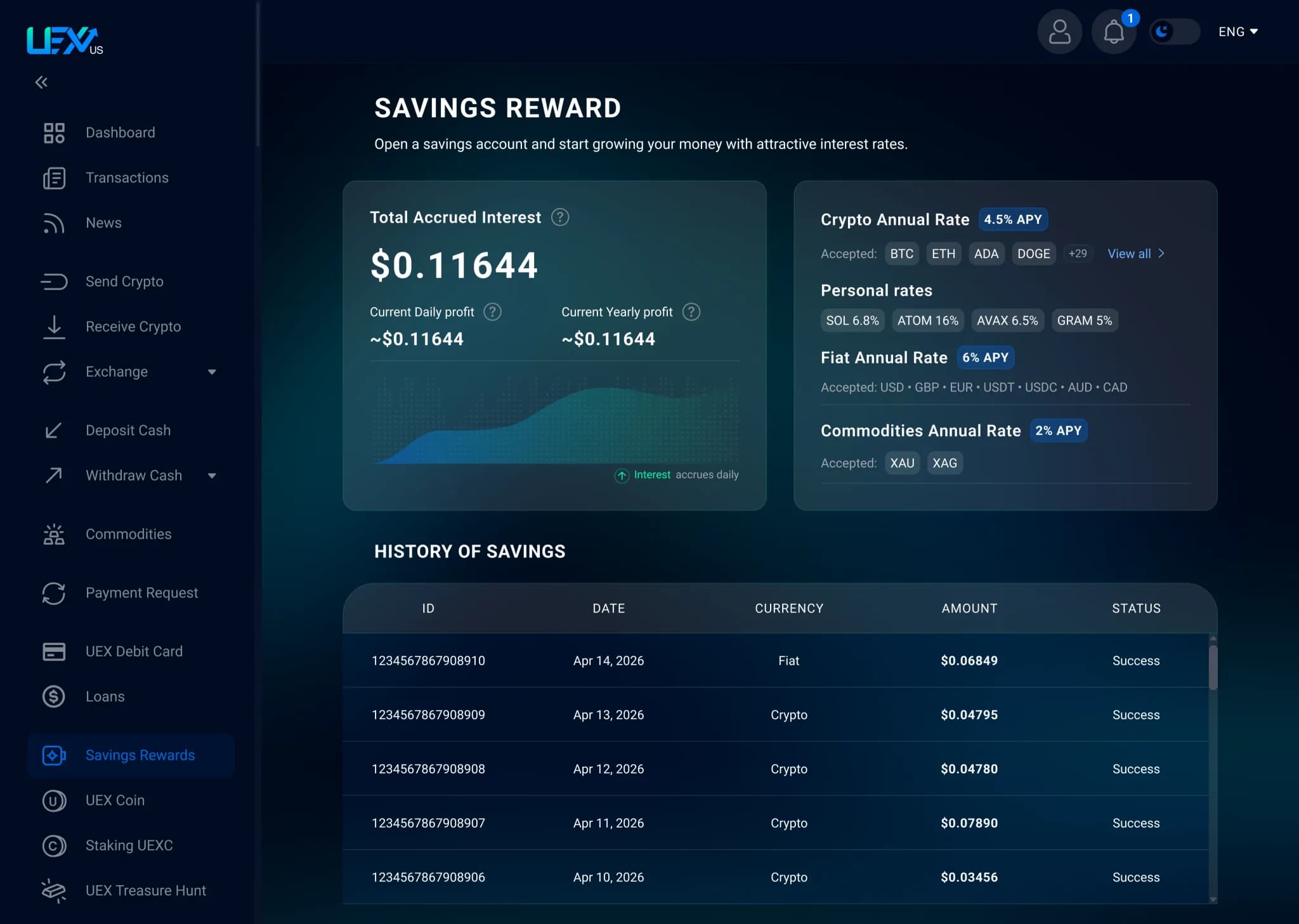Image resolution: width=1299 pixels, height=924 pixels.
Task: Click the UEX Debit Card icon
Action: 54,651
